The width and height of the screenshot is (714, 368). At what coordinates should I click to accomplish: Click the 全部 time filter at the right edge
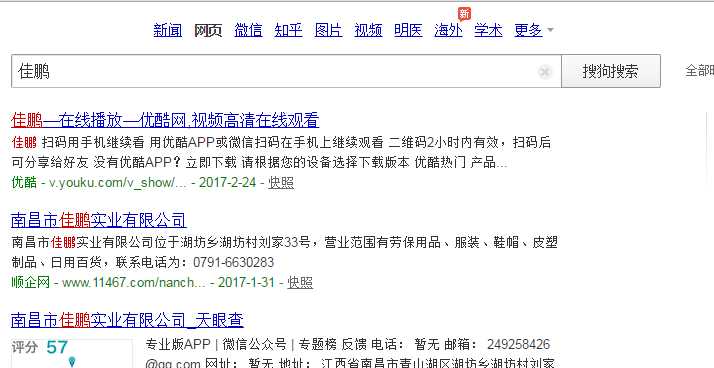pyautogui.click(x=699, y=71)
